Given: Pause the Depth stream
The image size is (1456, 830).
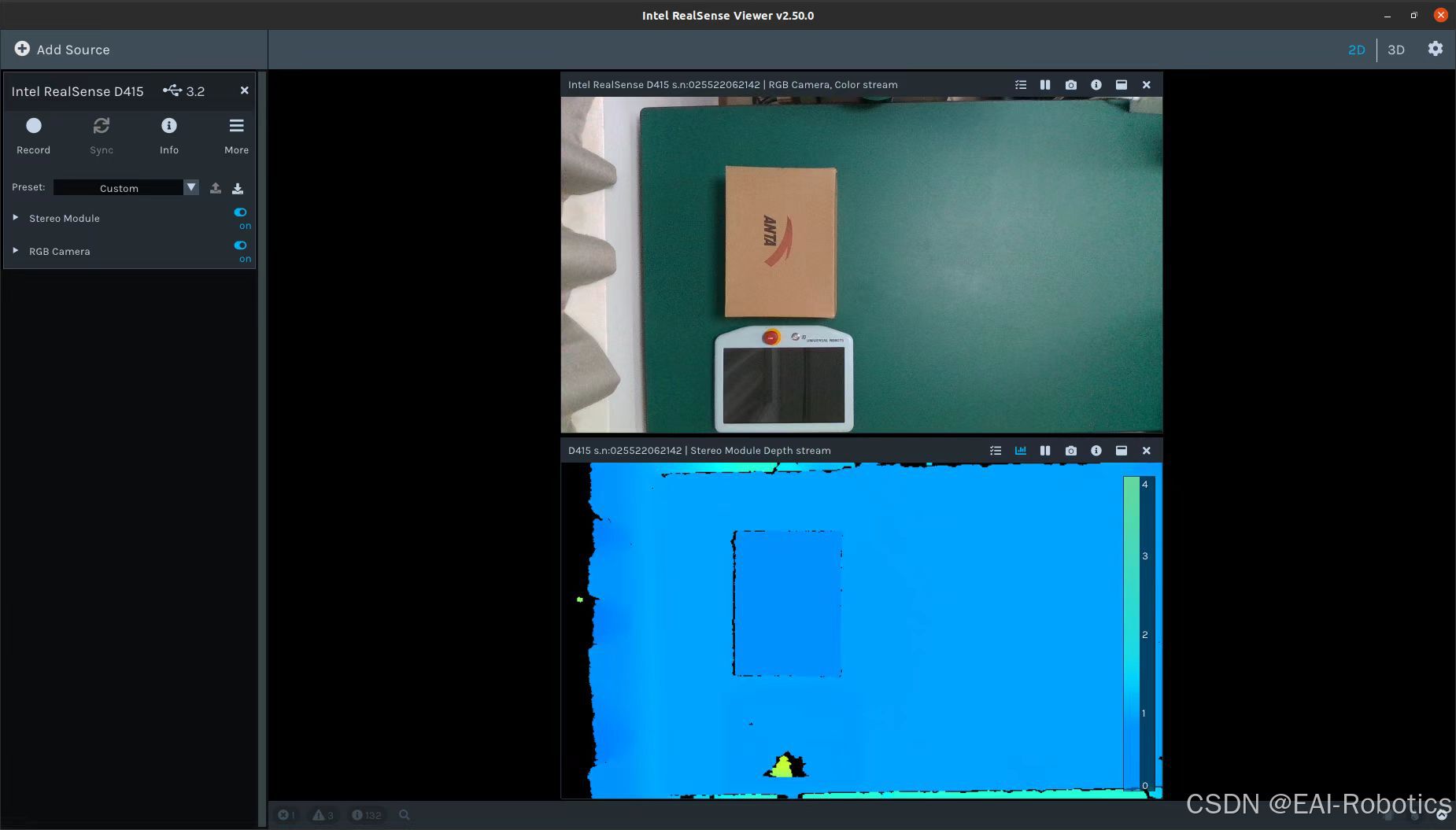Looking at the screenshot, I should click(x=1044, y=450).
